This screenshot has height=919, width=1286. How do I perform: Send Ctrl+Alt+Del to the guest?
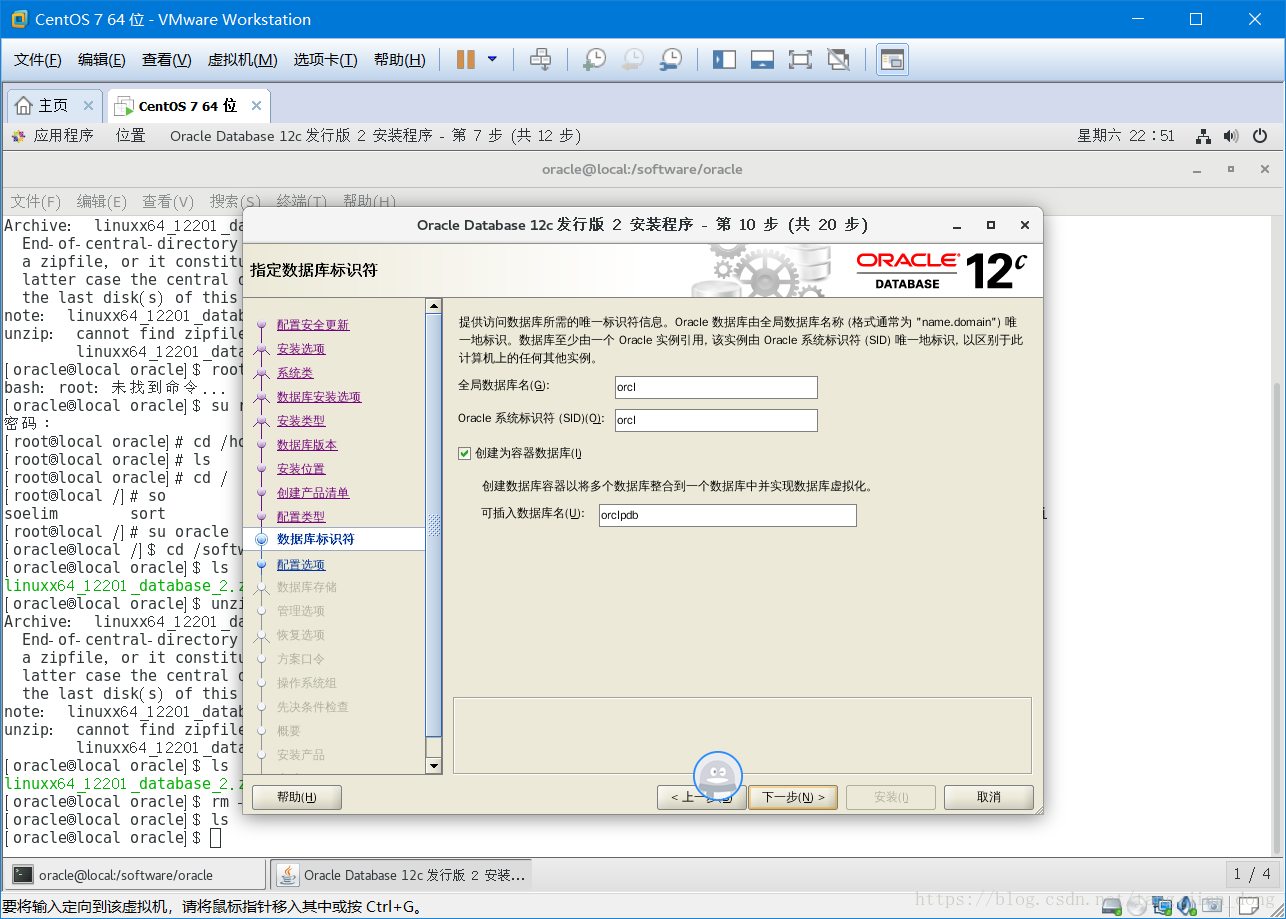click(540, 60)
